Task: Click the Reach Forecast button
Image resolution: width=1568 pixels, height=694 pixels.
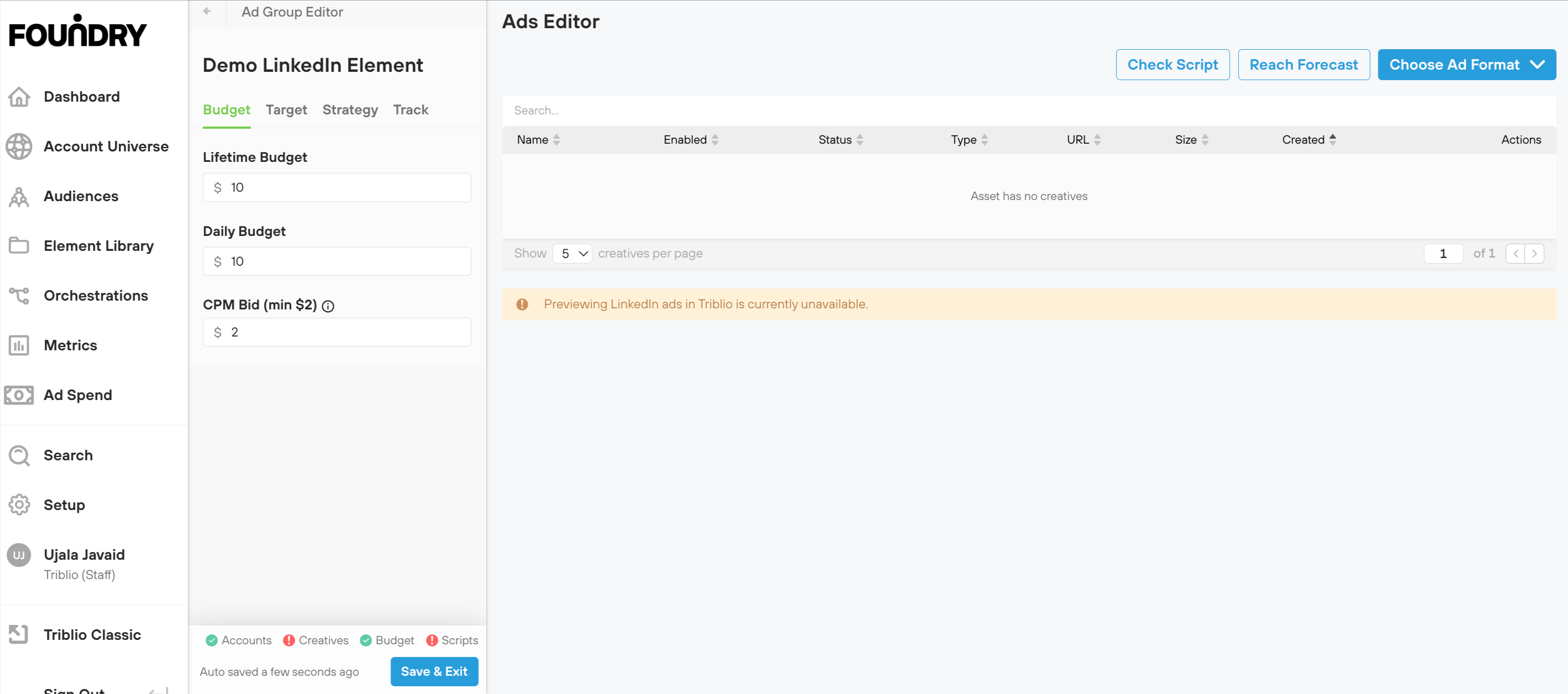Action: click(x=1303, y=65)
